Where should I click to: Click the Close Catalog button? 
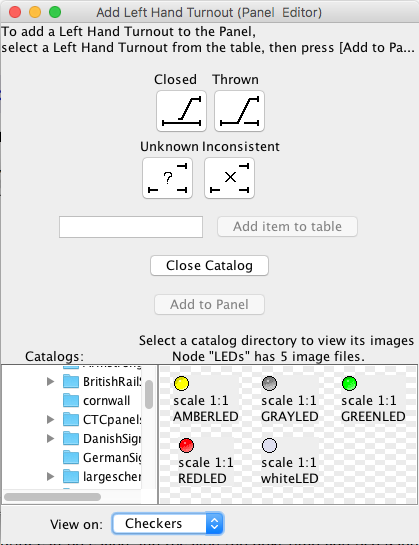(209, 266)
